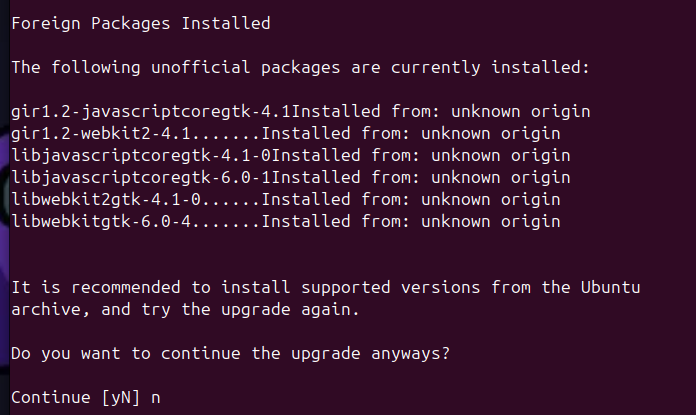
Task: Click the continue the upgrade anyways question
Action: coord(230,354)
